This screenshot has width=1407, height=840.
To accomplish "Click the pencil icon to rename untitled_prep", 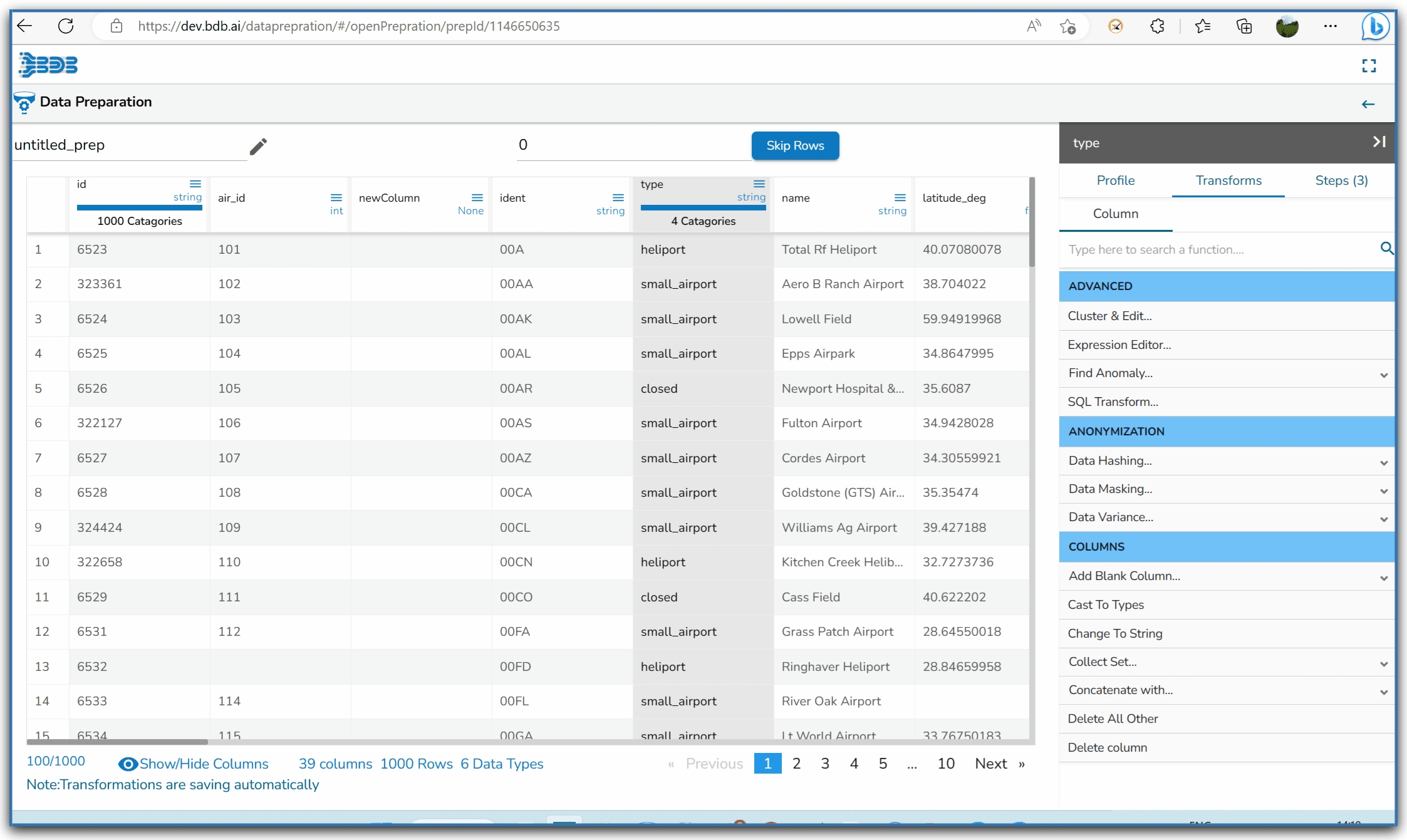I will 258,146.
